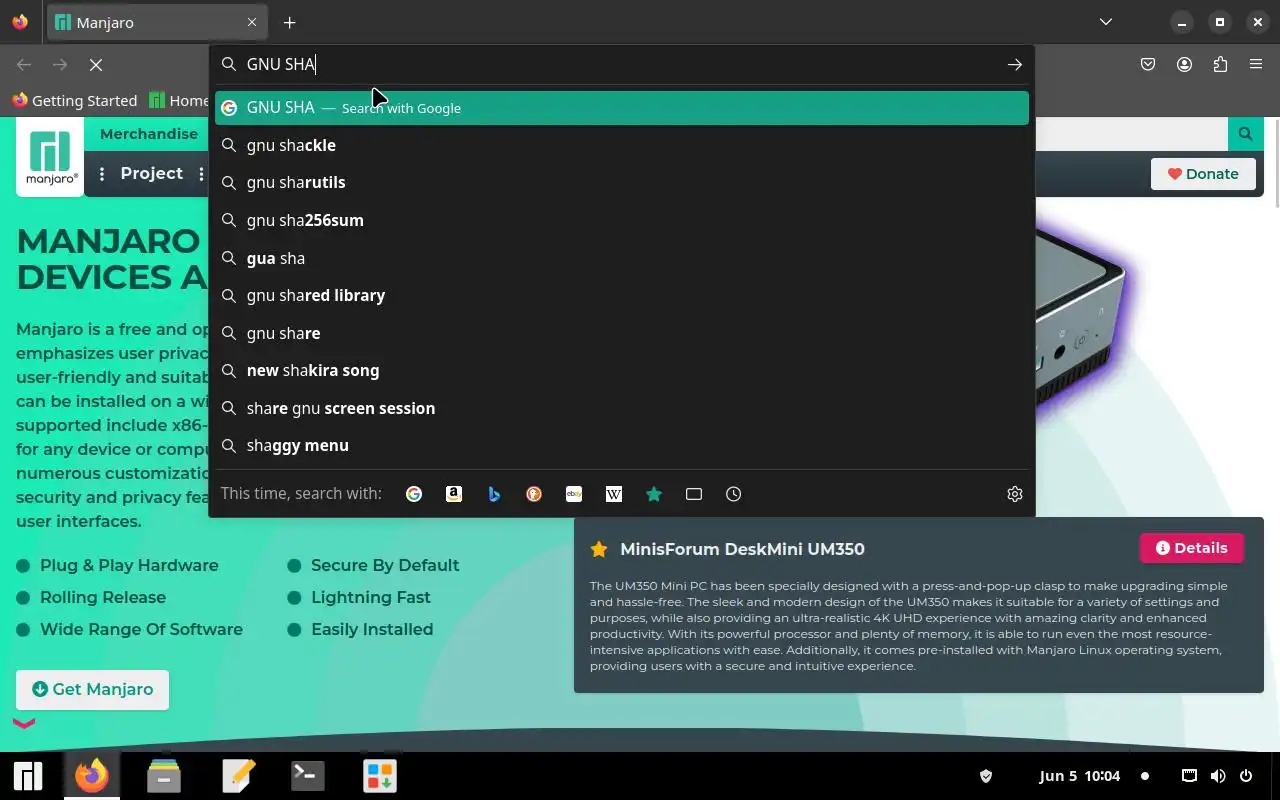
Task: Open the software manager from the taskbar
Action: (x=380, y=776)
